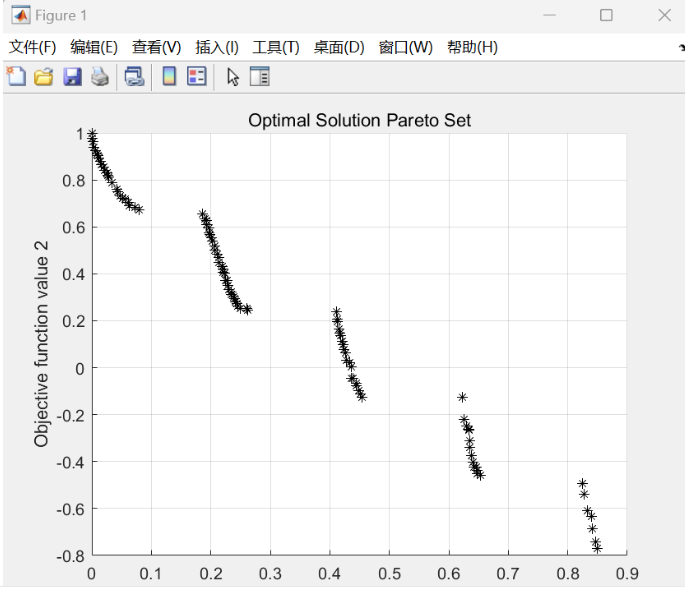The height and width of the screenshot is (590, 685).
Task: Open the 文件(F) menu
Action: (x=32, y=47)
